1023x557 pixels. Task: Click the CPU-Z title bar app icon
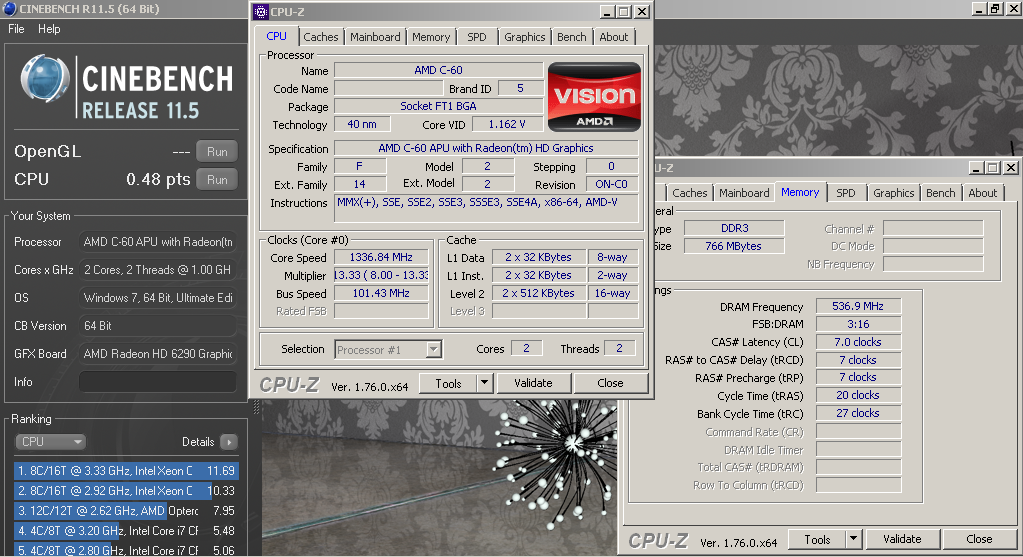coord(261,12)
